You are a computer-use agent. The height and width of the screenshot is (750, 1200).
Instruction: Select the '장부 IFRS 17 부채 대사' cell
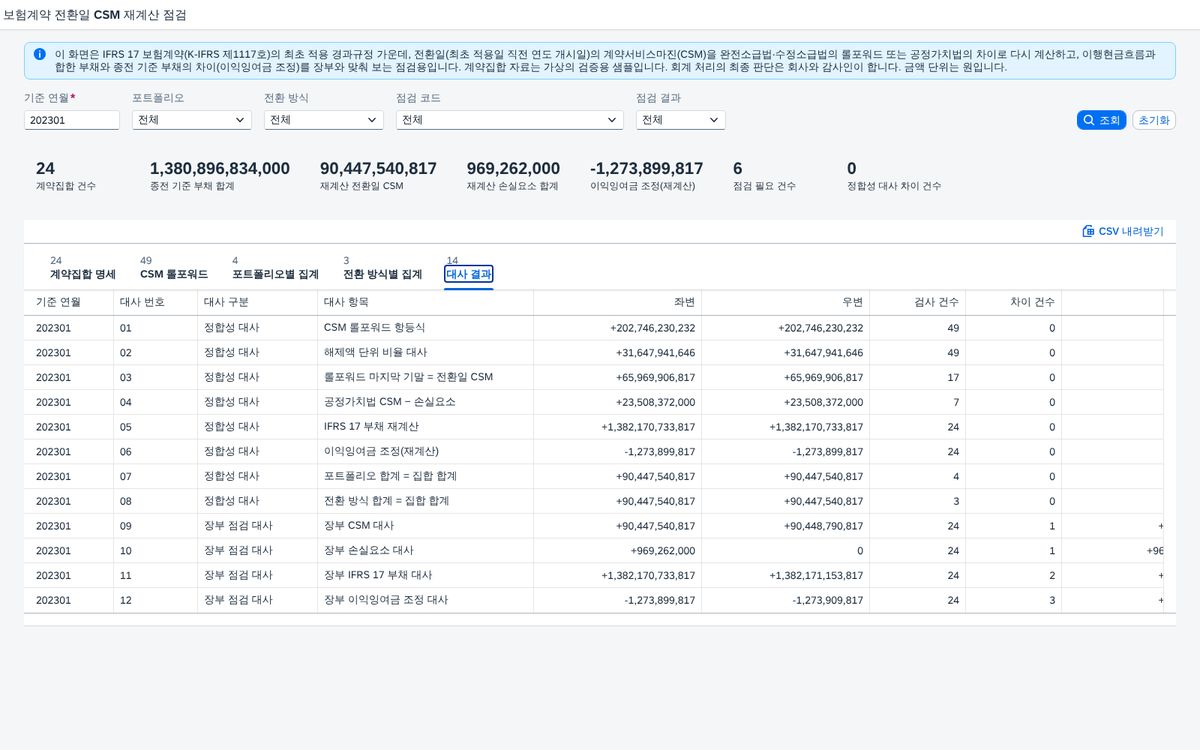[x=425, y=575]
